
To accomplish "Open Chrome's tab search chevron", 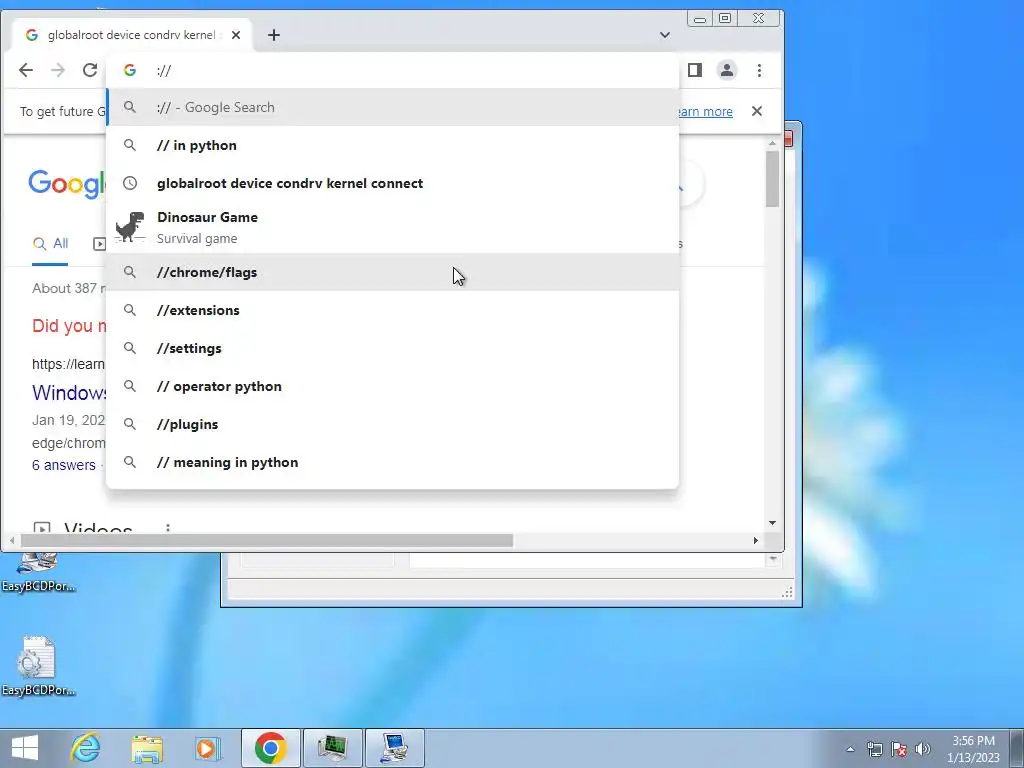I will tap(665, 35).
